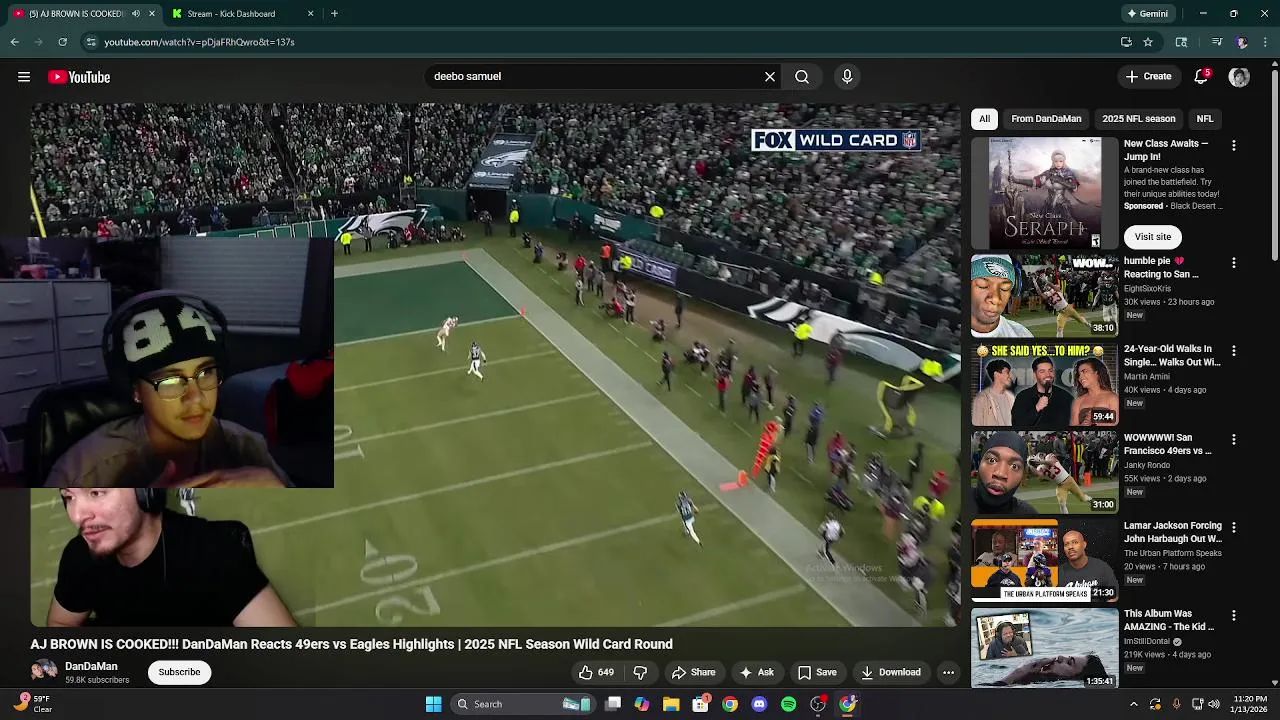
Task: Open This Album Was AMAZING thumbnail
Action: click(x=1045, y=647)
